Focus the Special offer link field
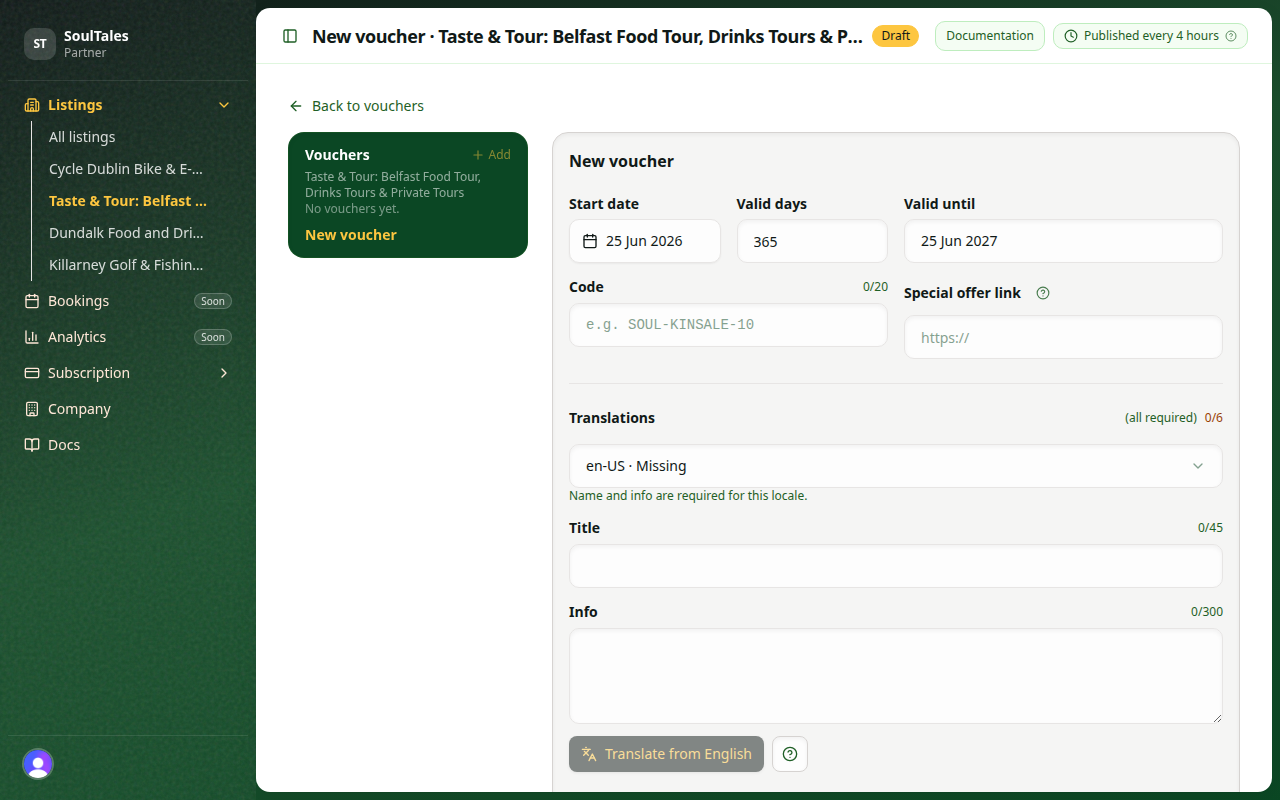Screen dimensions: 1280x800 tap(1063, 337)
